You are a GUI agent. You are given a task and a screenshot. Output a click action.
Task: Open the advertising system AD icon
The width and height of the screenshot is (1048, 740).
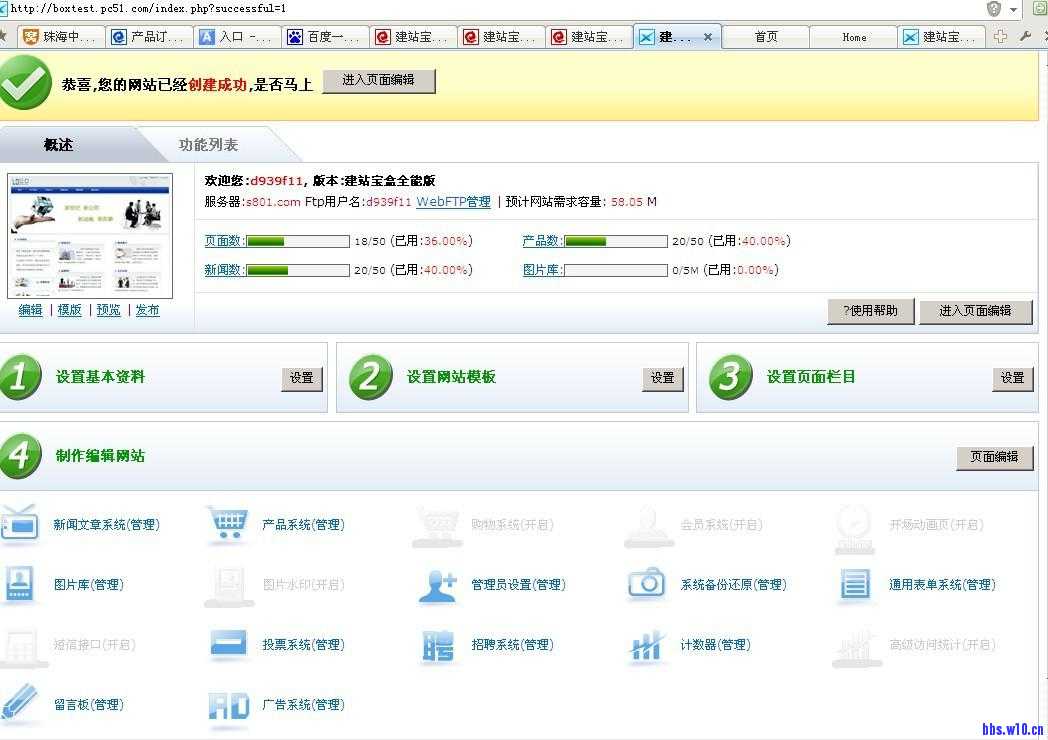[x=228, y=705]
